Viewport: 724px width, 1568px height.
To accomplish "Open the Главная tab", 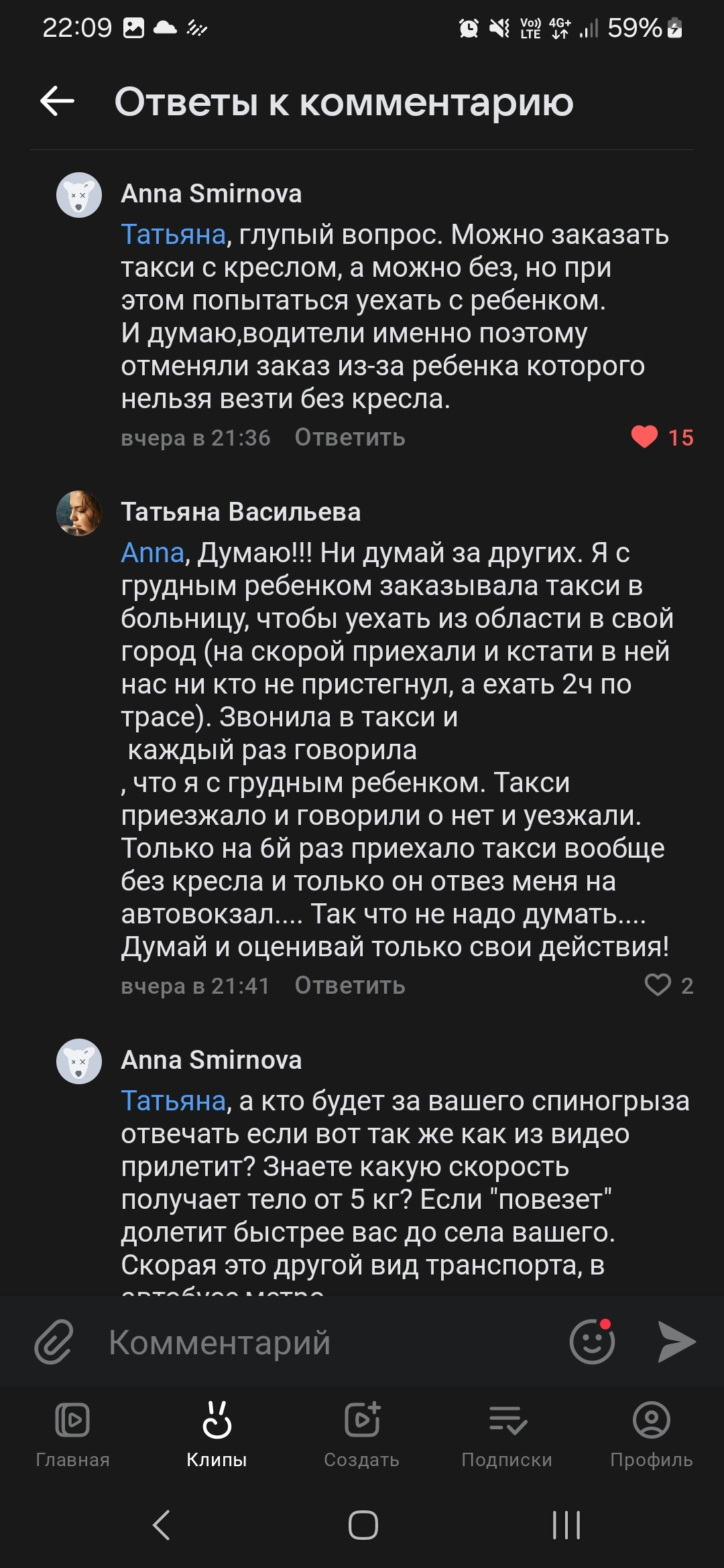I will (72, 1432).
